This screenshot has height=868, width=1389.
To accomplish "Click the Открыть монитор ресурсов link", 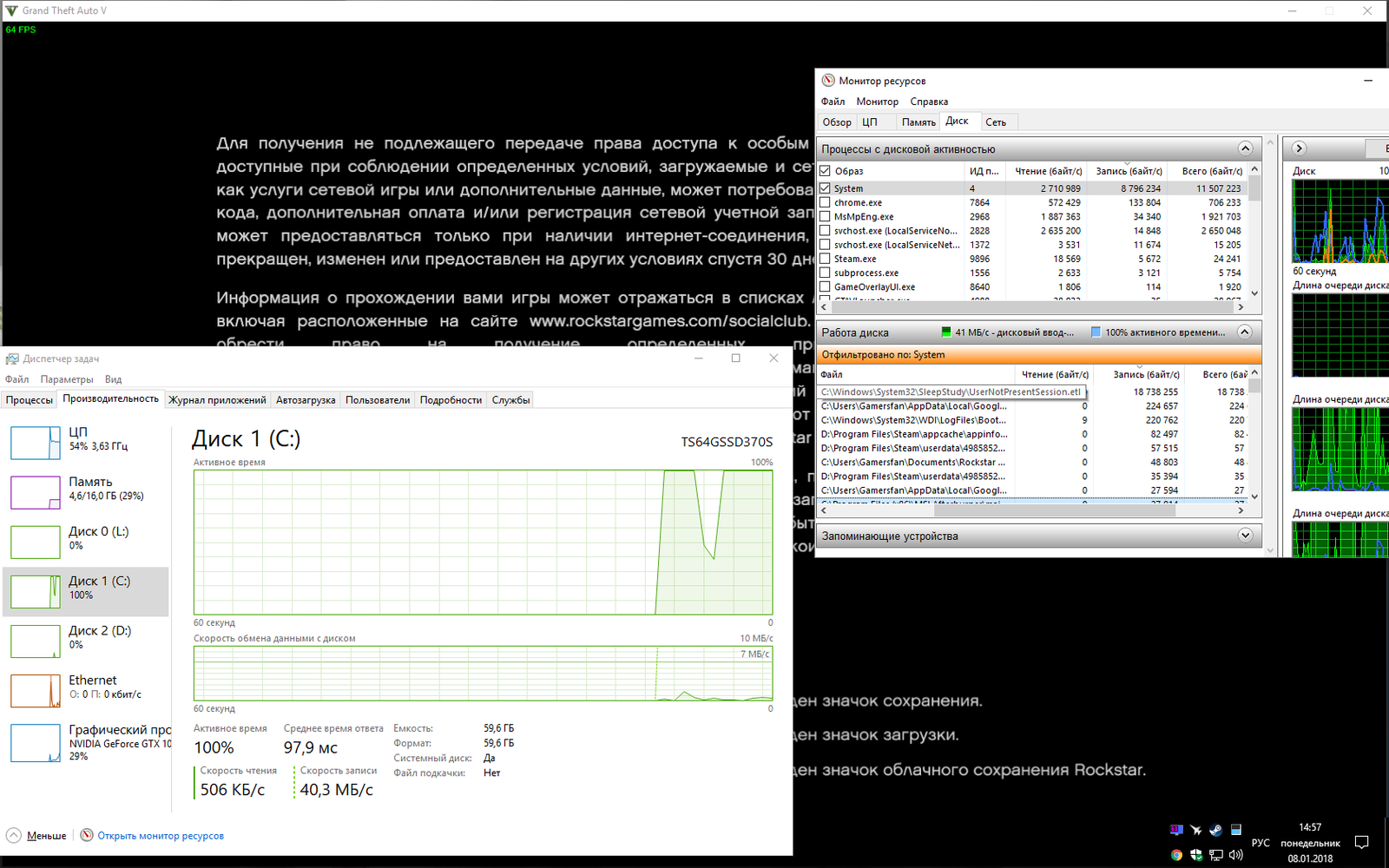I will click(161, 836).
